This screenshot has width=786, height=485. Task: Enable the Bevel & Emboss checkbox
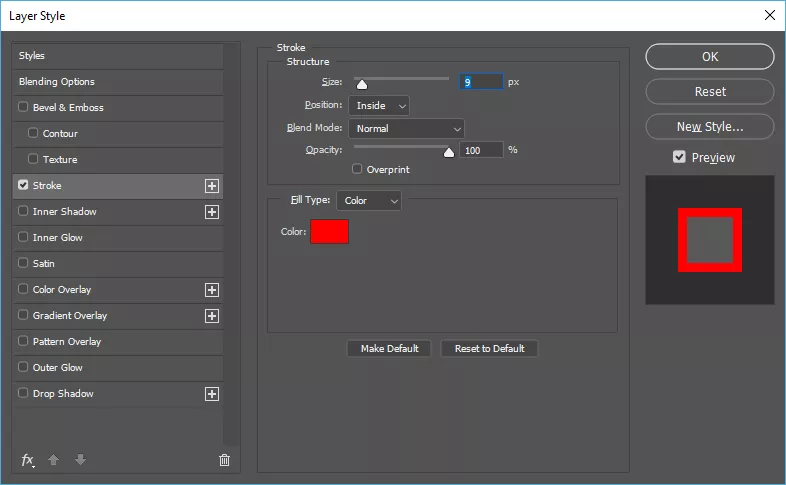point(23,107)
